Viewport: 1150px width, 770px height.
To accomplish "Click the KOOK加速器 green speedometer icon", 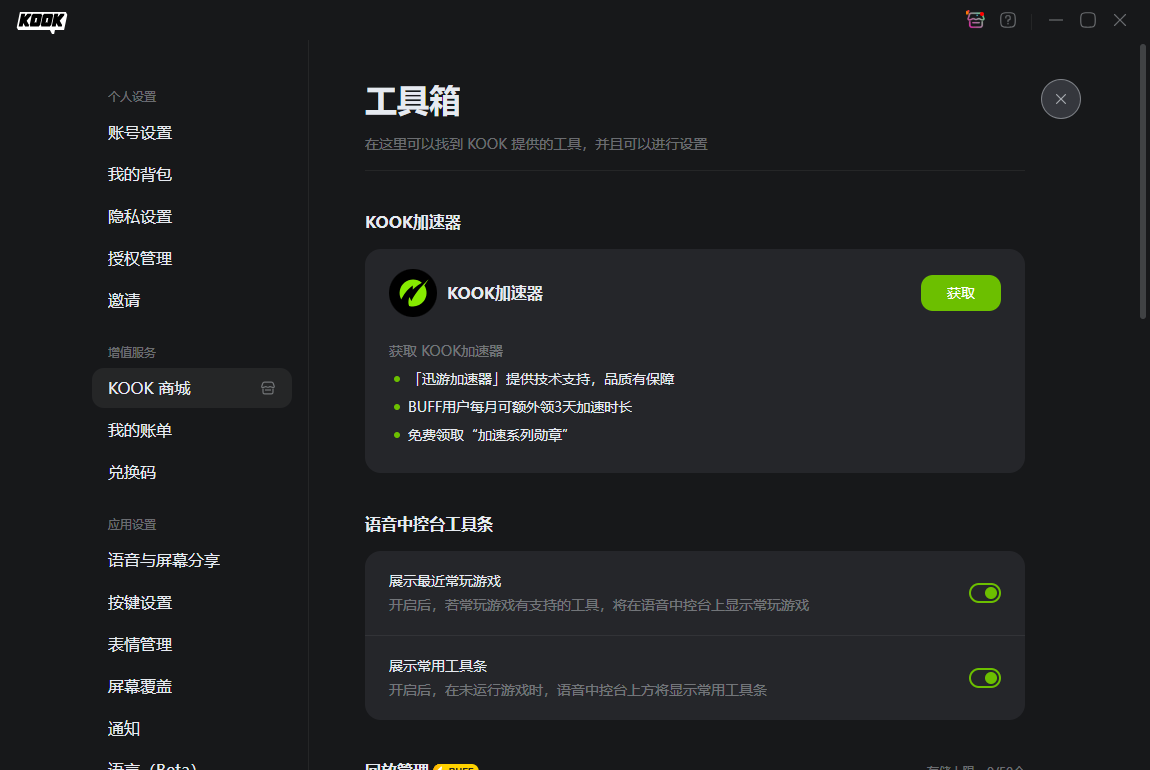I will pyautogui.click(x=413, y=293).
